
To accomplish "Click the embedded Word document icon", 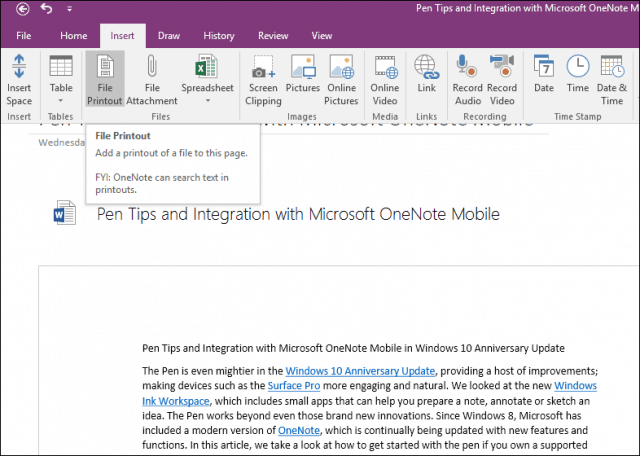I will pyautogui.click(x=64, y=212).
